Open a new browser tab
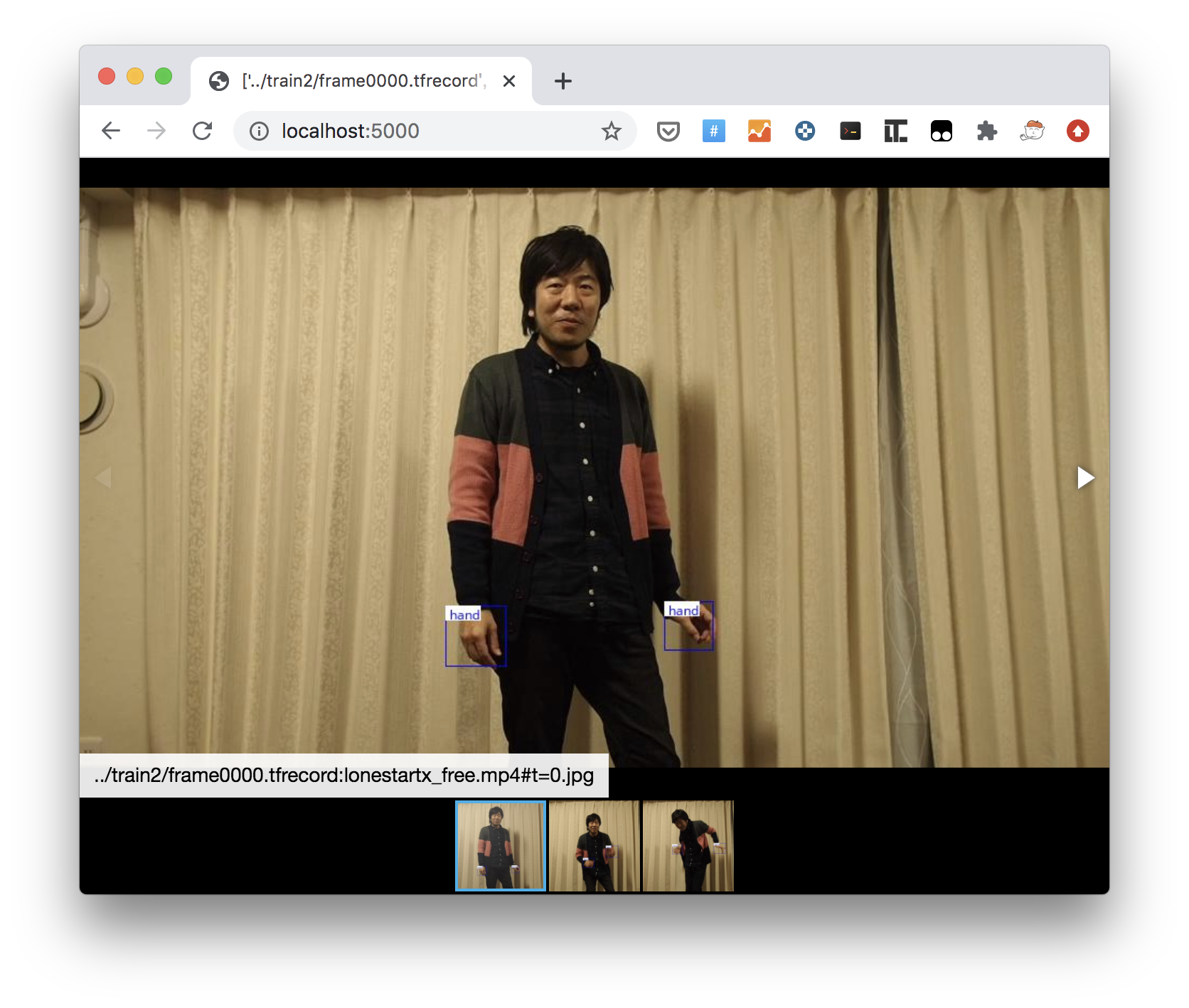 pyautogui.click(x=562, y=80)
